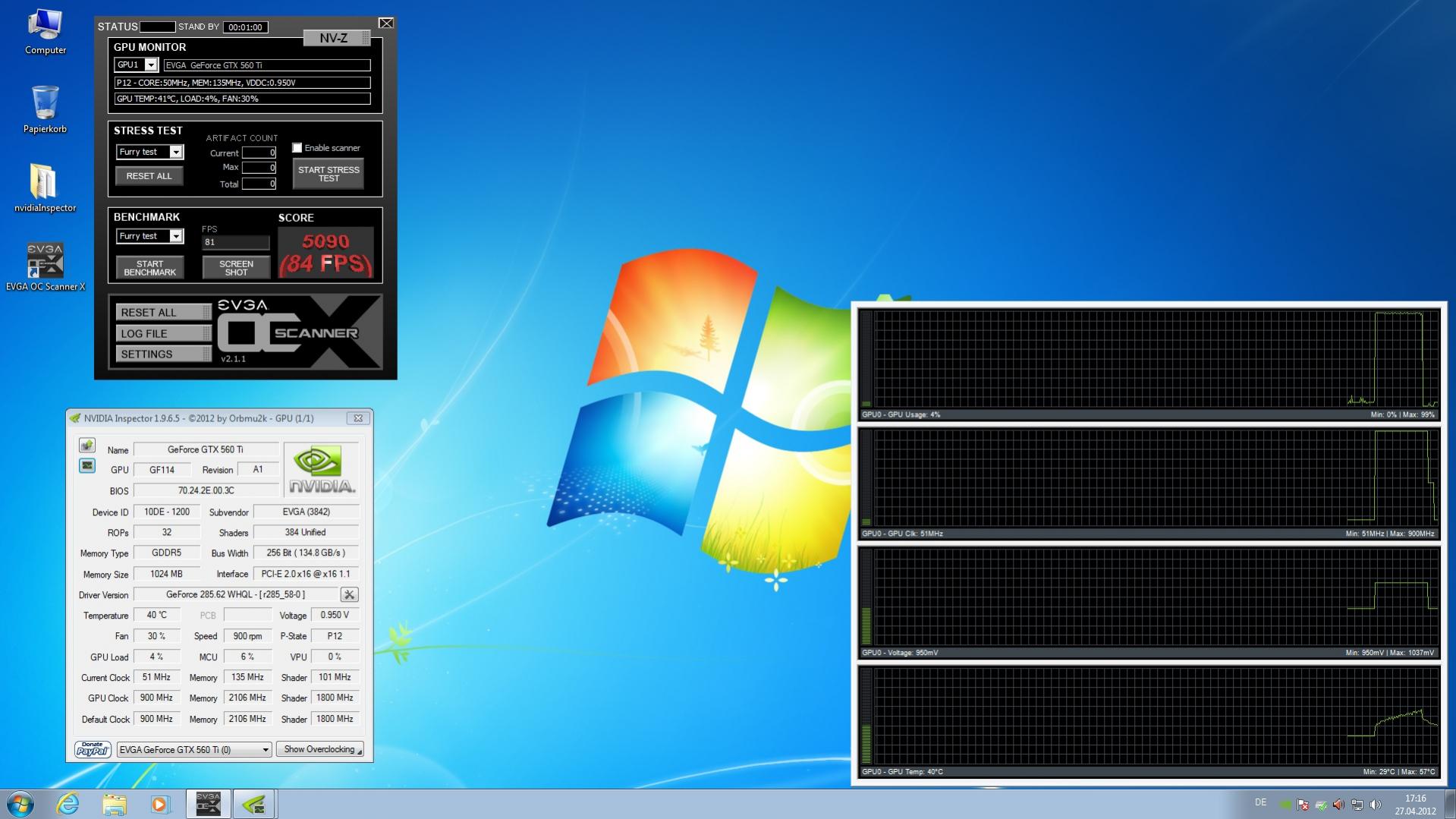Open Windows Explorer from the taskbar
This screenshot has width=1456, height=819.
coord(115,804)
